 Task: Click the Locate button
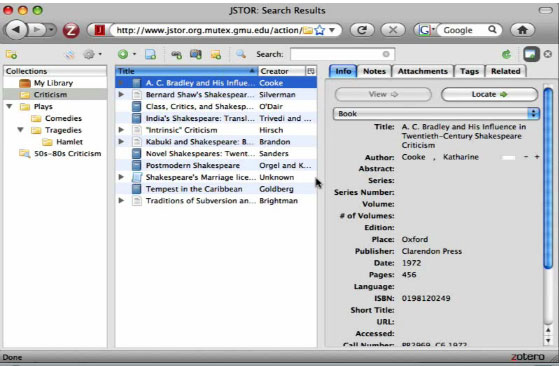point(489,94)
